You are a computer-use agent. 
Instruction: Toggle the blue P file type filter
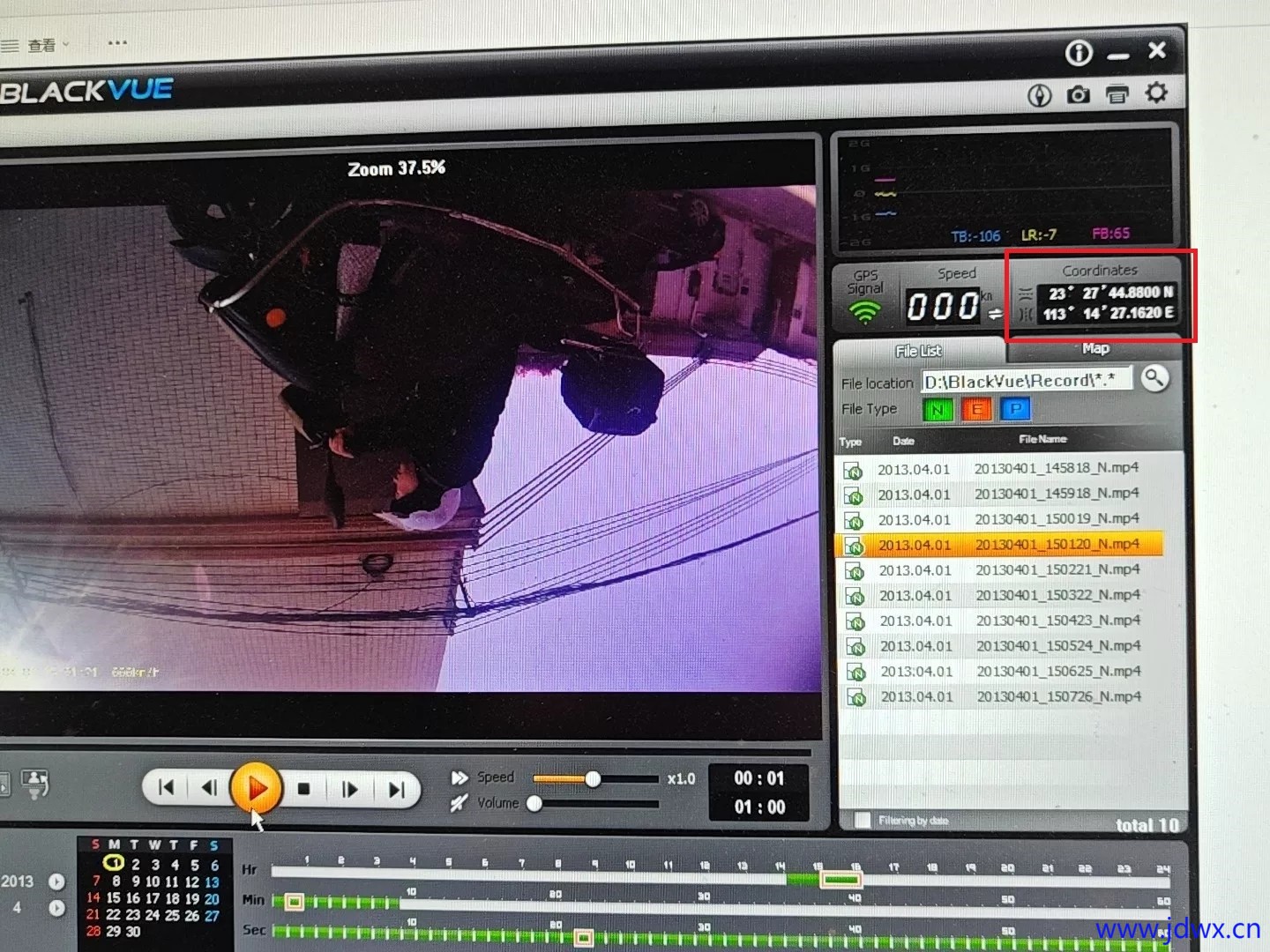(x=1015, y=409)
